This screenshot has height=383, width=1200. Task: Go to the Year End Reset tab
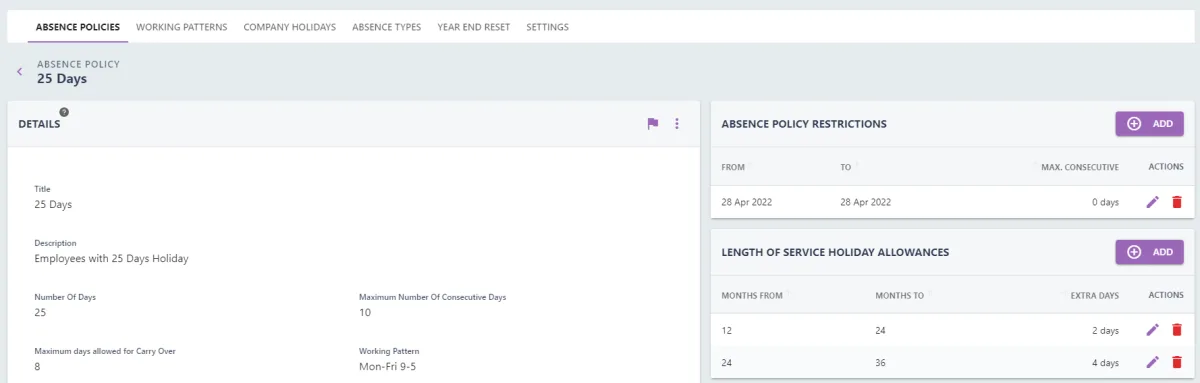point(474,27)
